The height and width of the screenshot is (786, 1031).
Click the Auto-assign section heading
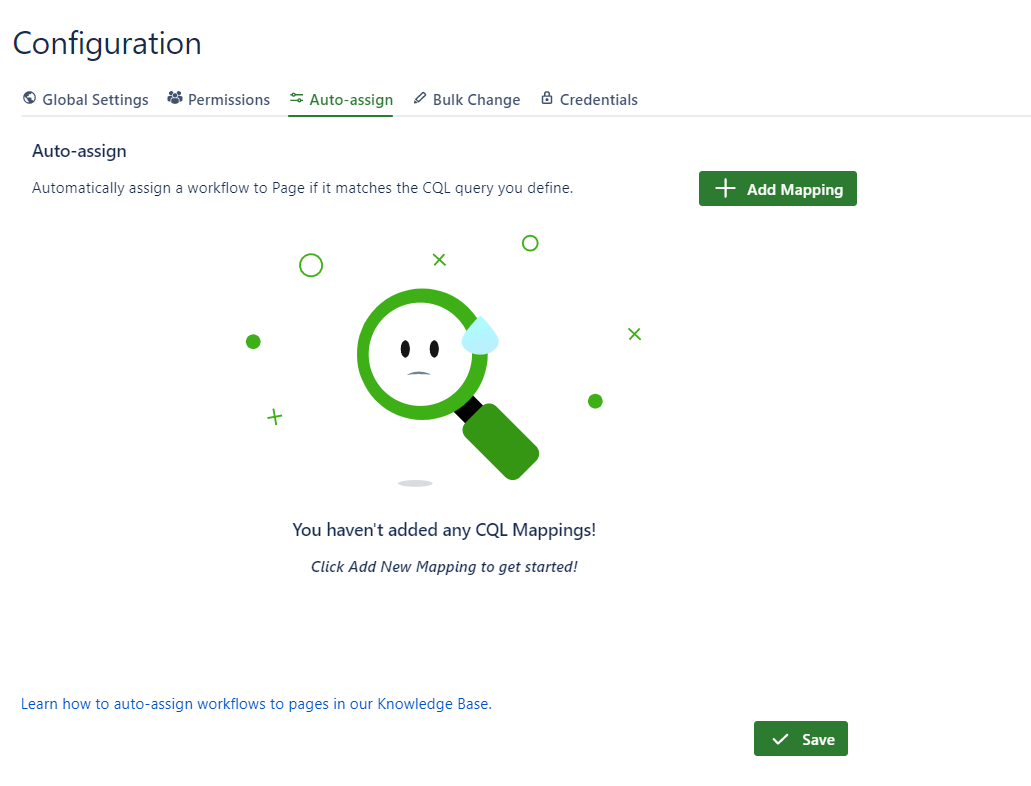(79, 152)
